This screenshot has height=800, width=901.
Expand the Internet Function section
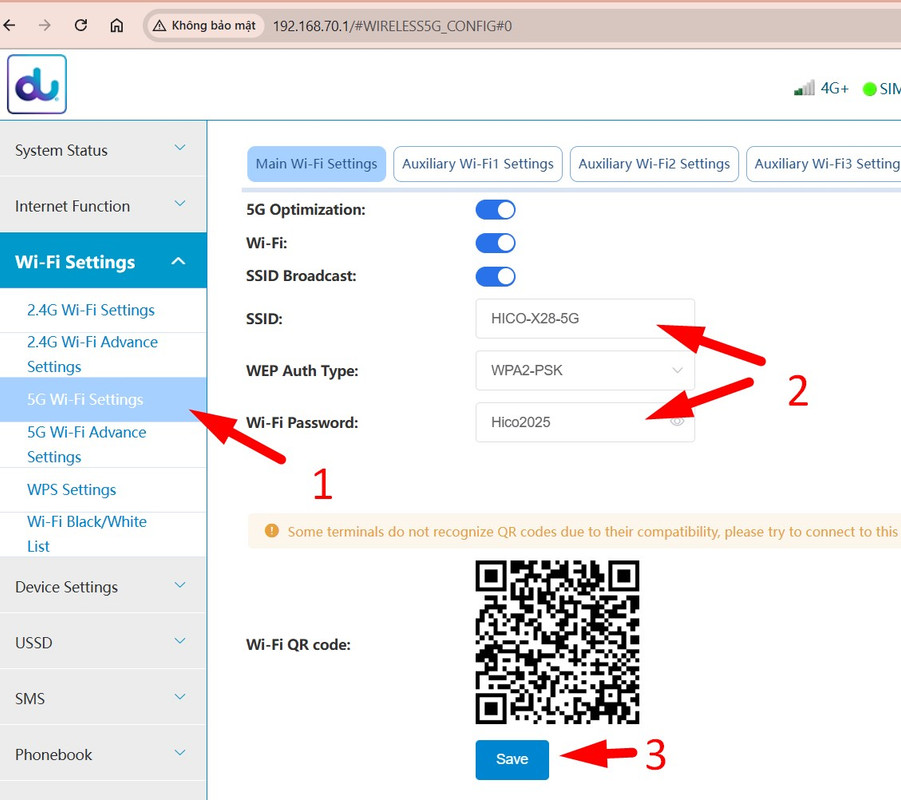pos(103,206)
